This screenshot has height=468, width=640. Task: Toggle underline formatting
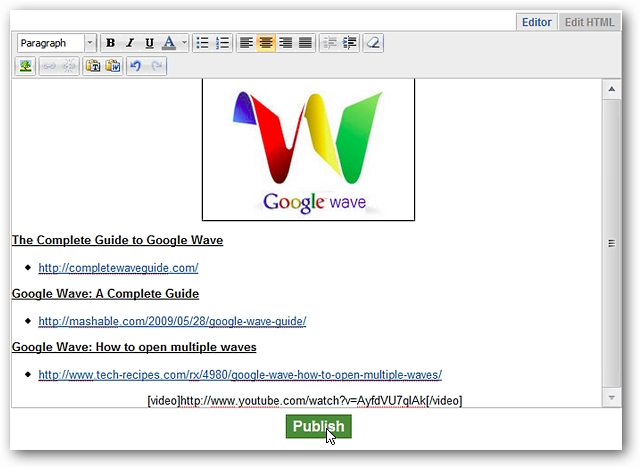149,43
